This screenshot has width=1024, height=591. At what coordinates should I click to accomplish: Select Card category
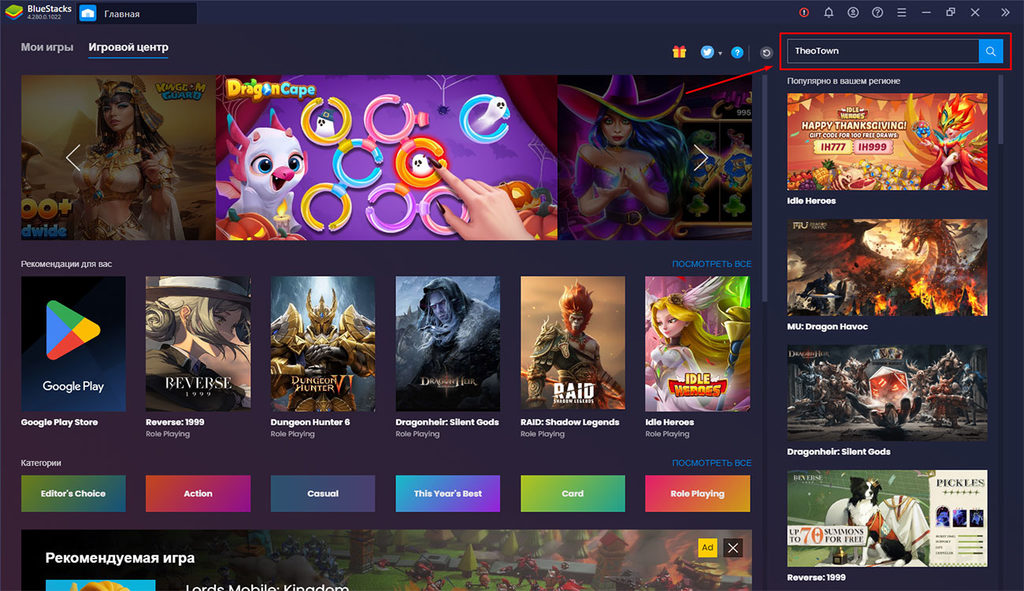coord(573,493)
